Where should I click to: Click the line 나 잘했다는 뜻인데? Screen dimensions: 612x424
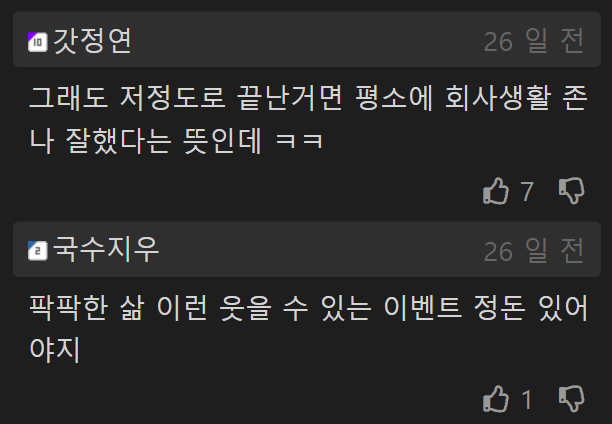176,140
